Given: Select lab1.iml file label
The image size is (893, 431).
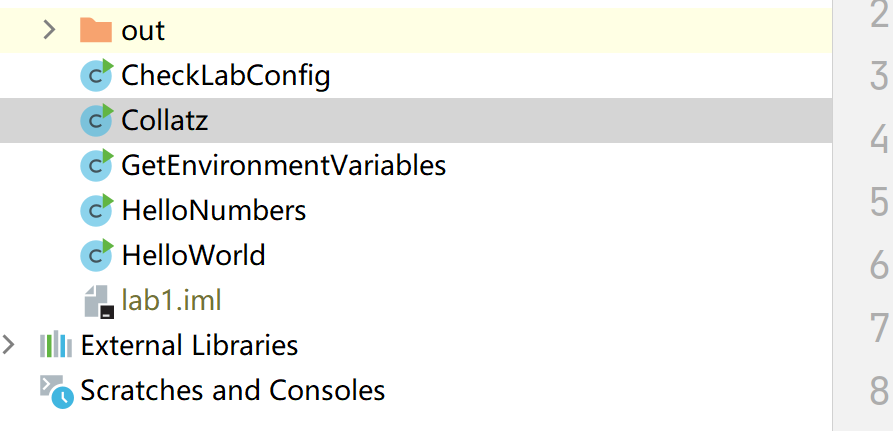Looking at the screenshot, I should pos(171,300).
